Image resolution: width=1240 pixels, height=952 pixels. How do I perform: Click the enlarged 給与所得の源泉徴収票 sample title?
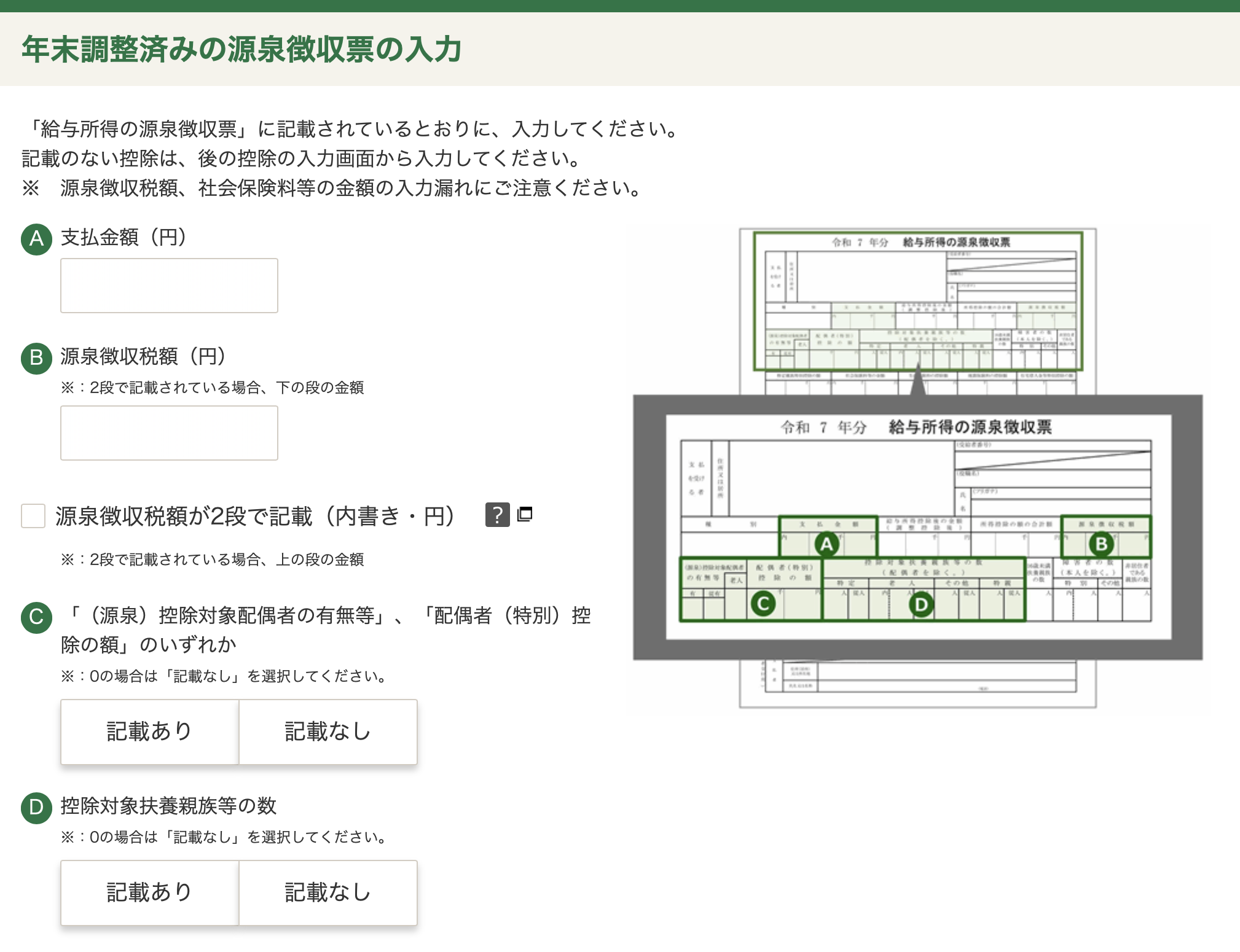click(x=970, y=427)
